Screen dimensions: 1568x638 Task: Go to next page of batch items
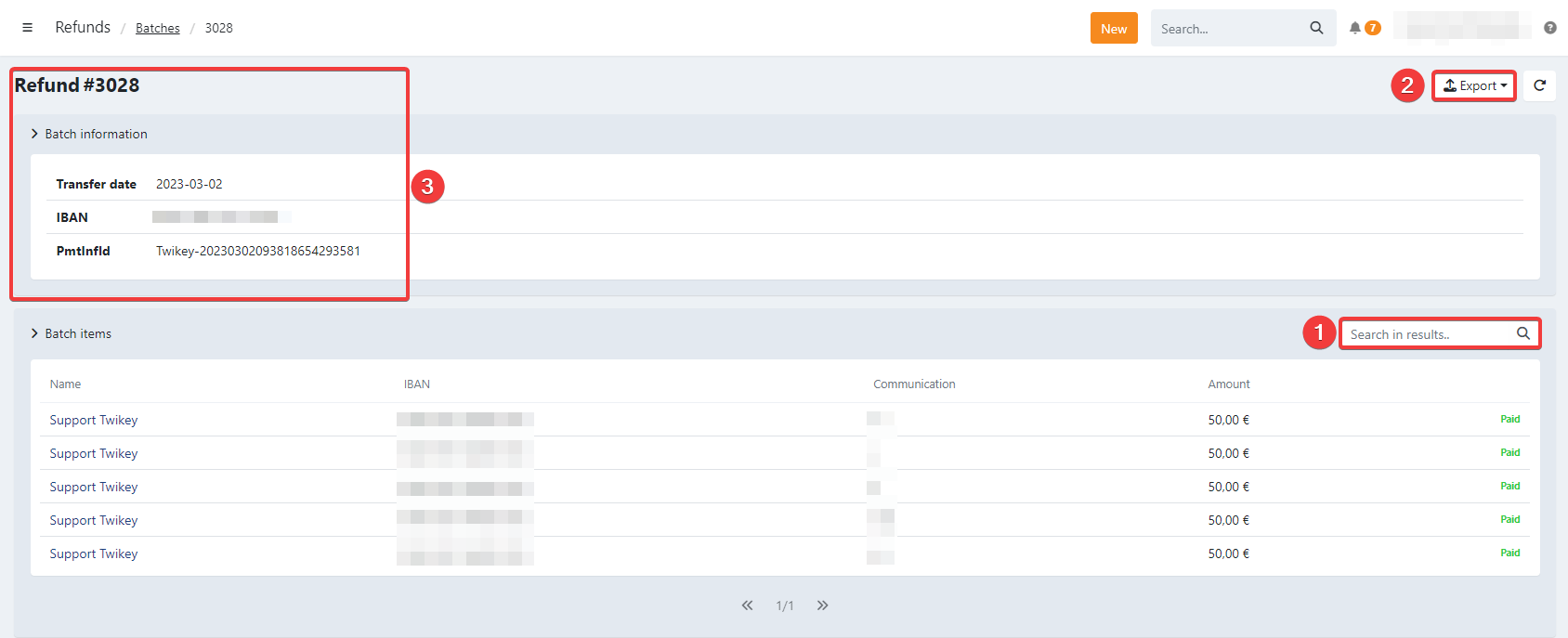[x=822, y=605]
